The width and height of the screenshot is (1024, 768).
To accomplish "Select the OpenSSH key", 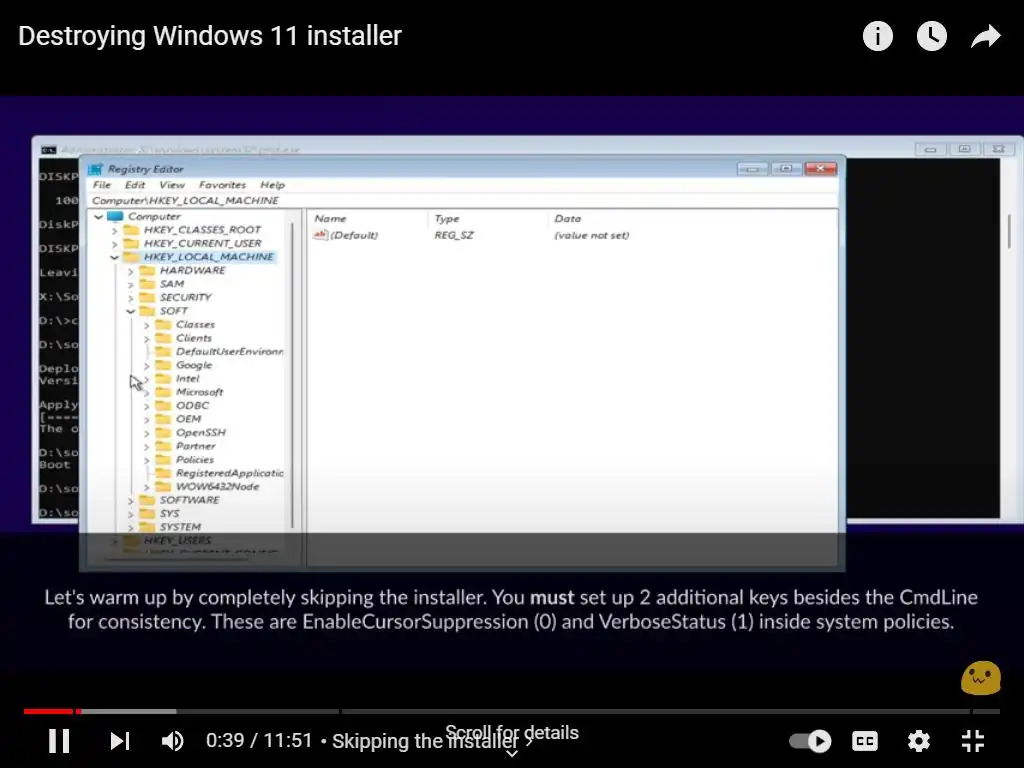I will 200,432.
